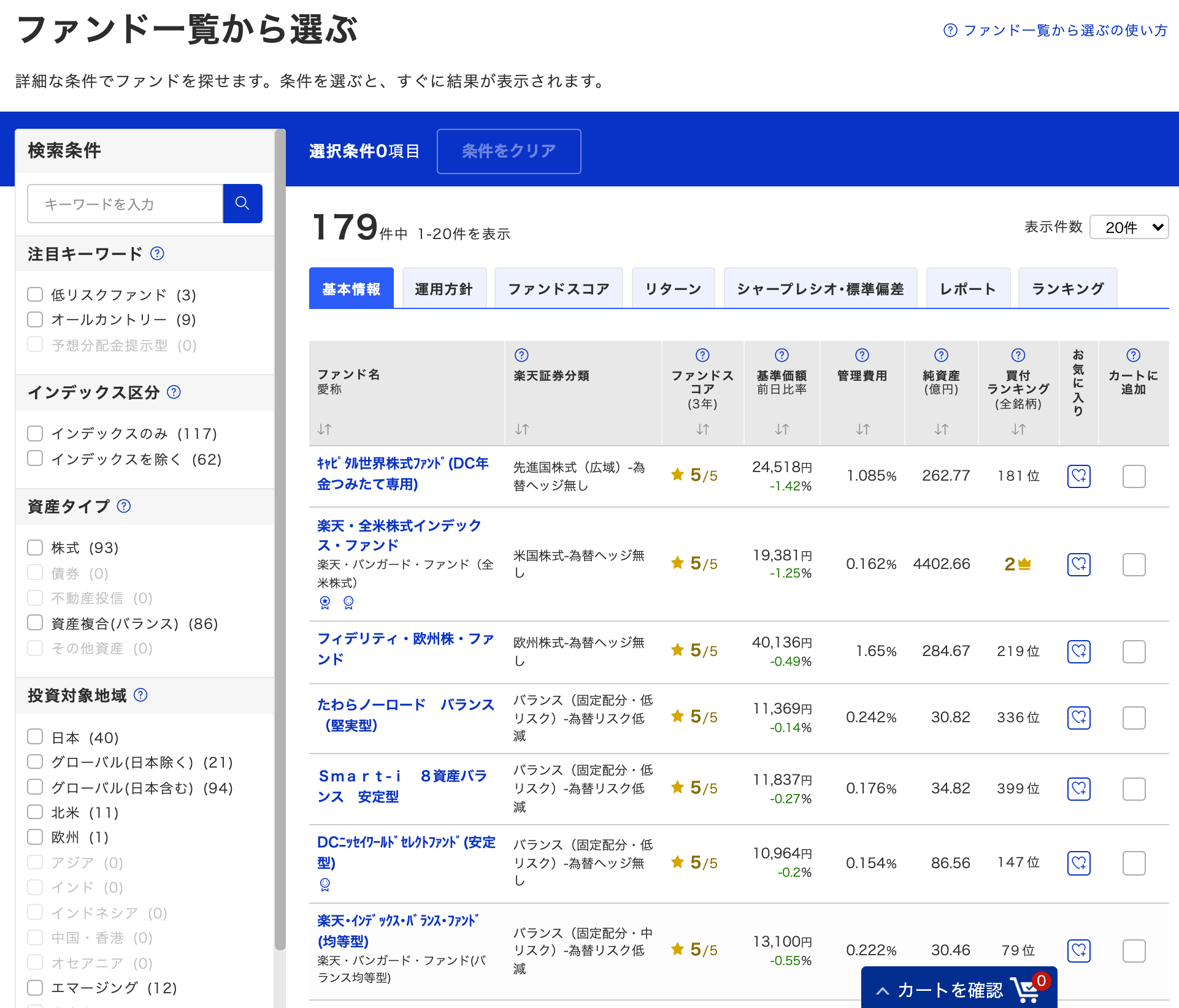1179x1008 pixels.
Task: Check the 低リスクファンド filter
Action: (x=35, y=294)
